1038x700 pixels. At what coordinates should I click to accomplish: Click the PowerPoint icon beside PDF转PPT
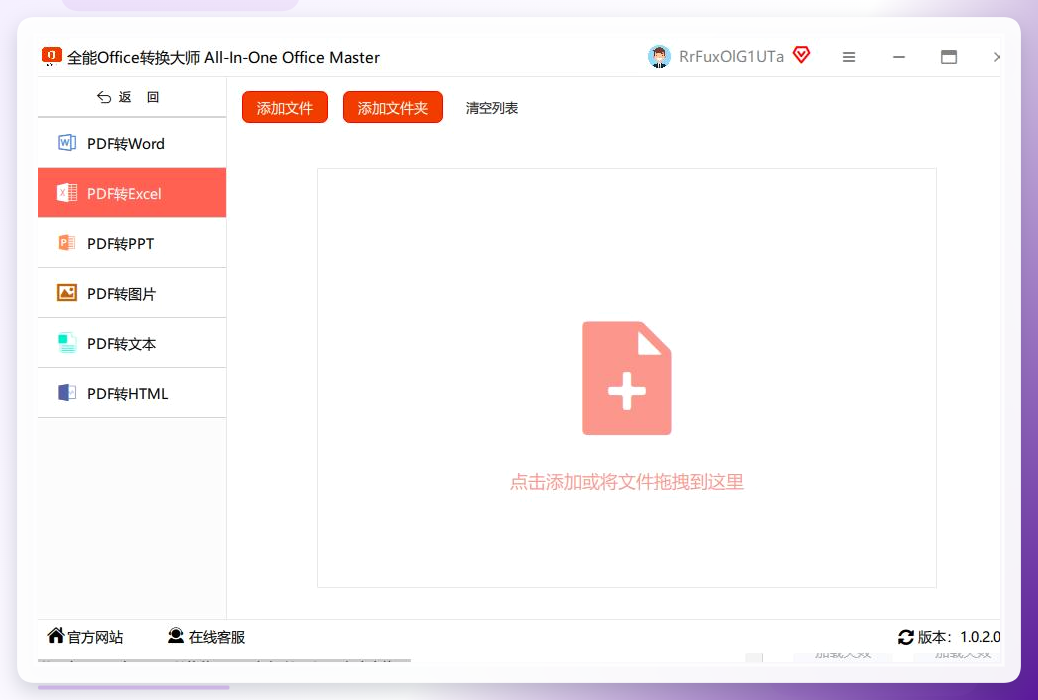(x=67, y=243)
